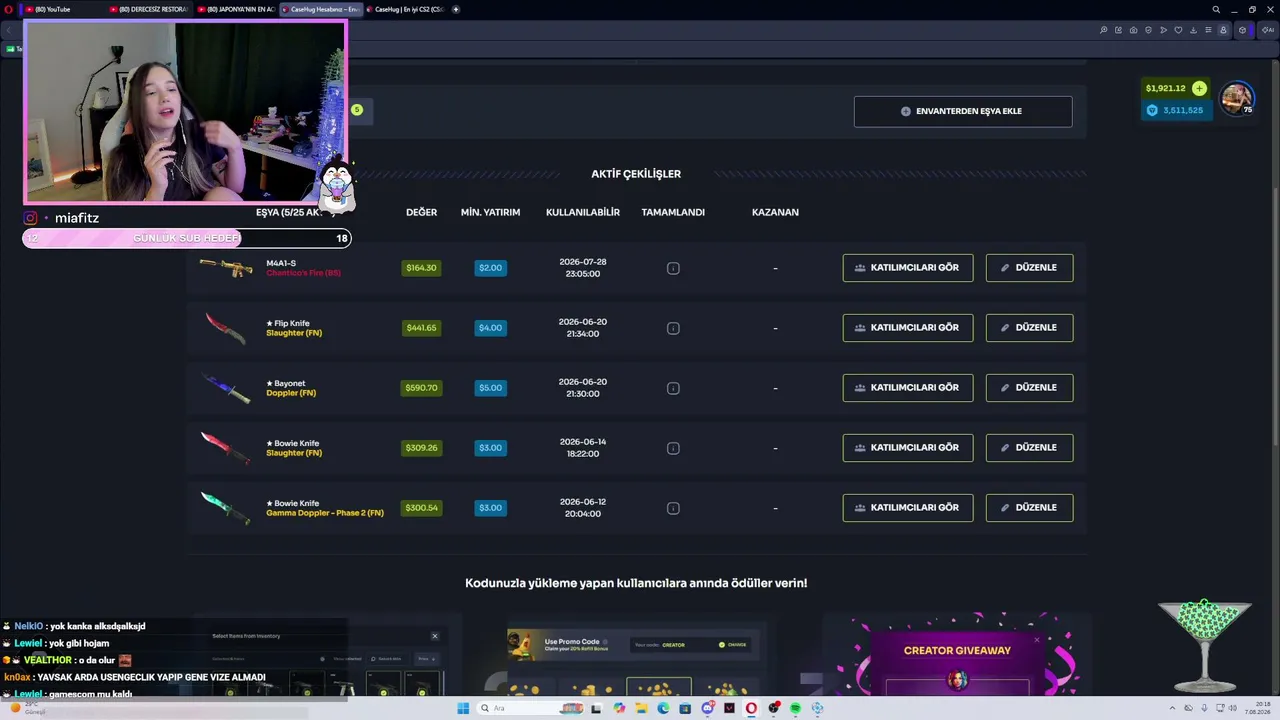Edit the Flip Knife giveaway (Düzenle)
This screenshot has height=720, width=1280.
click(x=1029, y=328)
